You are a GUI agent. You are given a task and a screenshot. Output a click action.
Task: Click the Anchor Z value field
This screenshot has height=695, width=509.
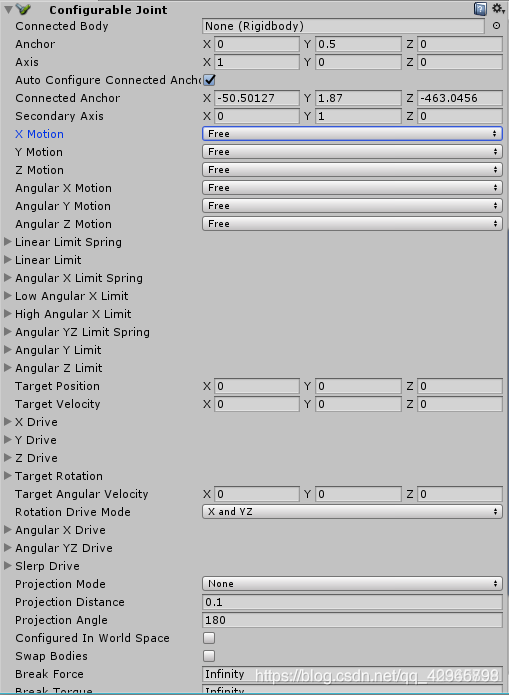(x=460, y=44)
